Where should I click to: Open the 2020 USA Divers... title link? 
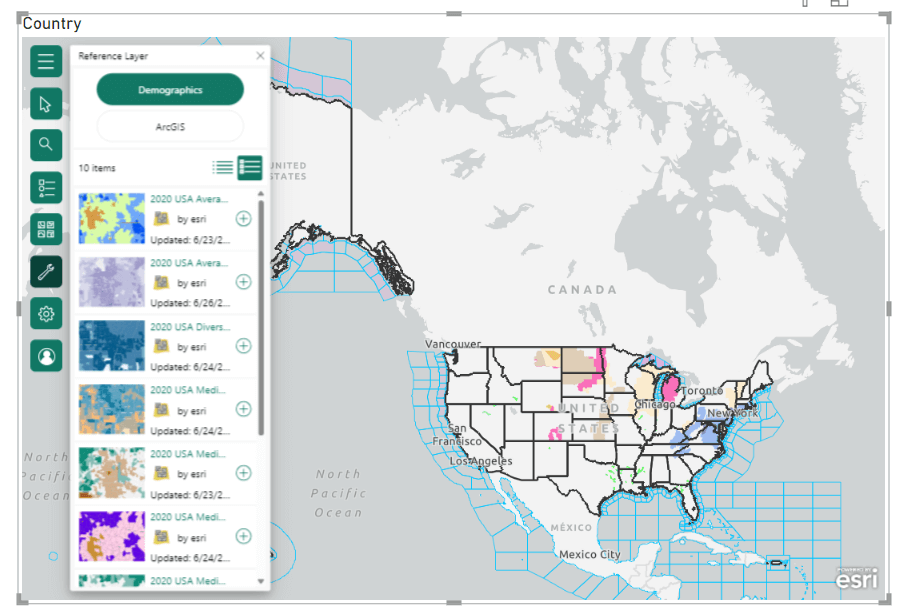[x=190, y=327]
